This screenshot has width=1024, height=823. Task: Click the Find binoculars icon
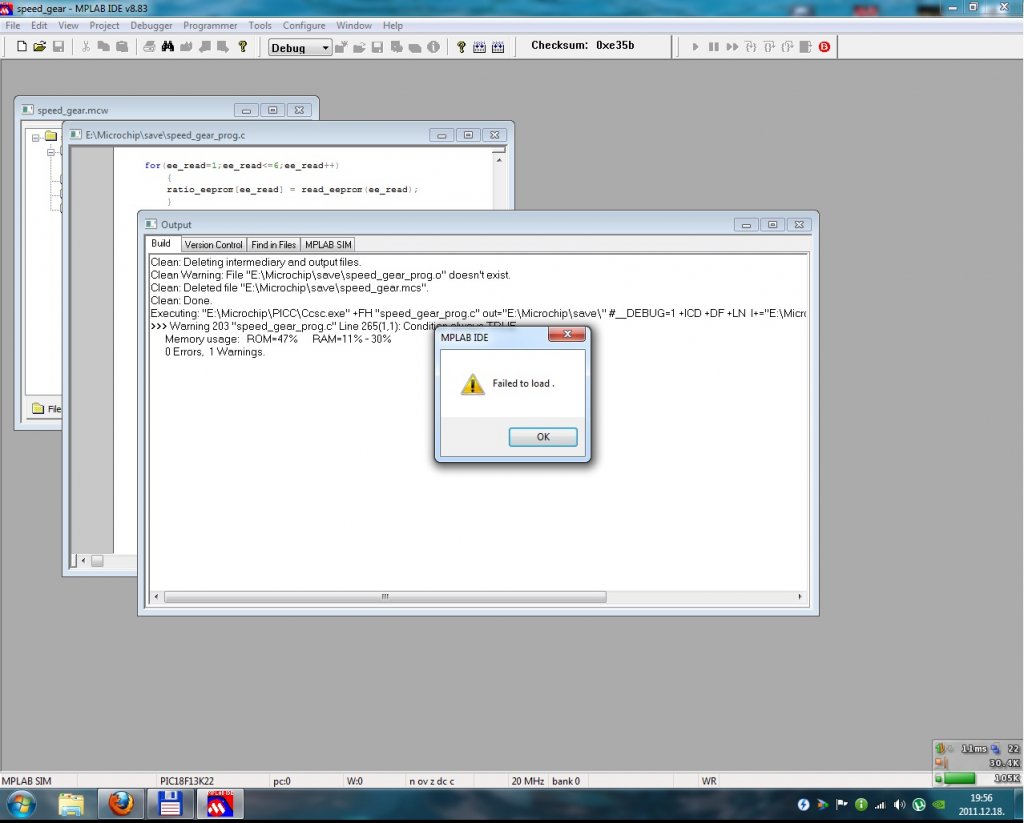pos(168,47)
